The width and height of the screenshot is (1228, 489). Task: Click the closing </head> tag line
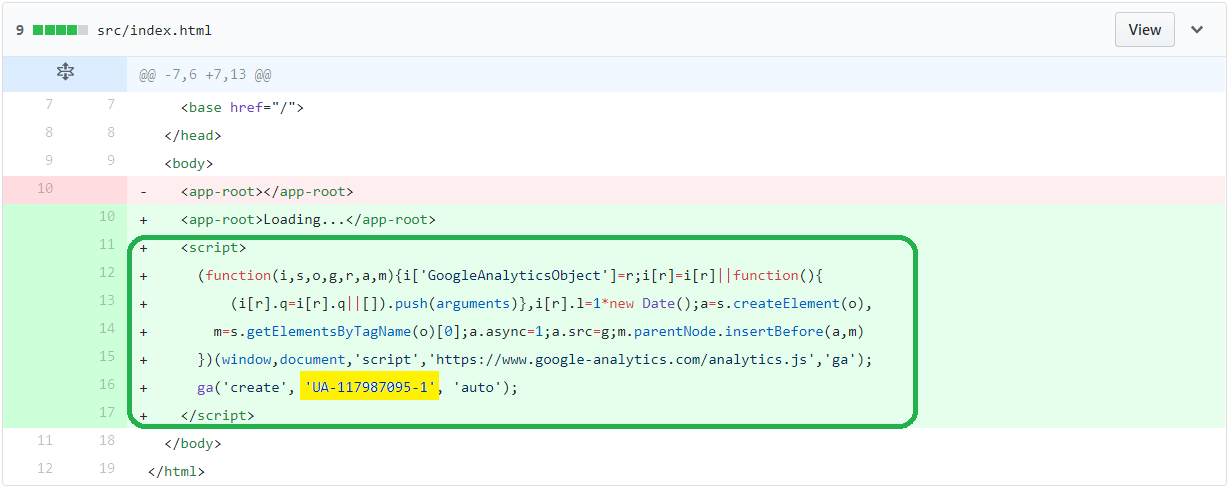193,135
